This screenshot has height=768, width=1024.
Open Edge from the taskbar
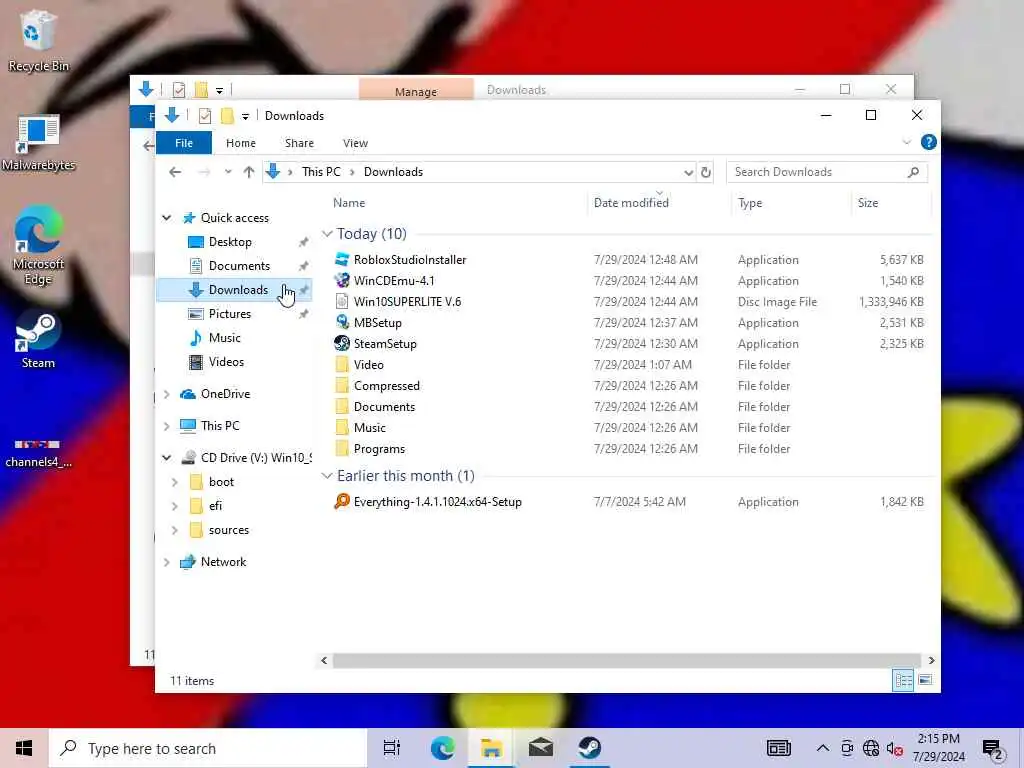click(442, 748)
